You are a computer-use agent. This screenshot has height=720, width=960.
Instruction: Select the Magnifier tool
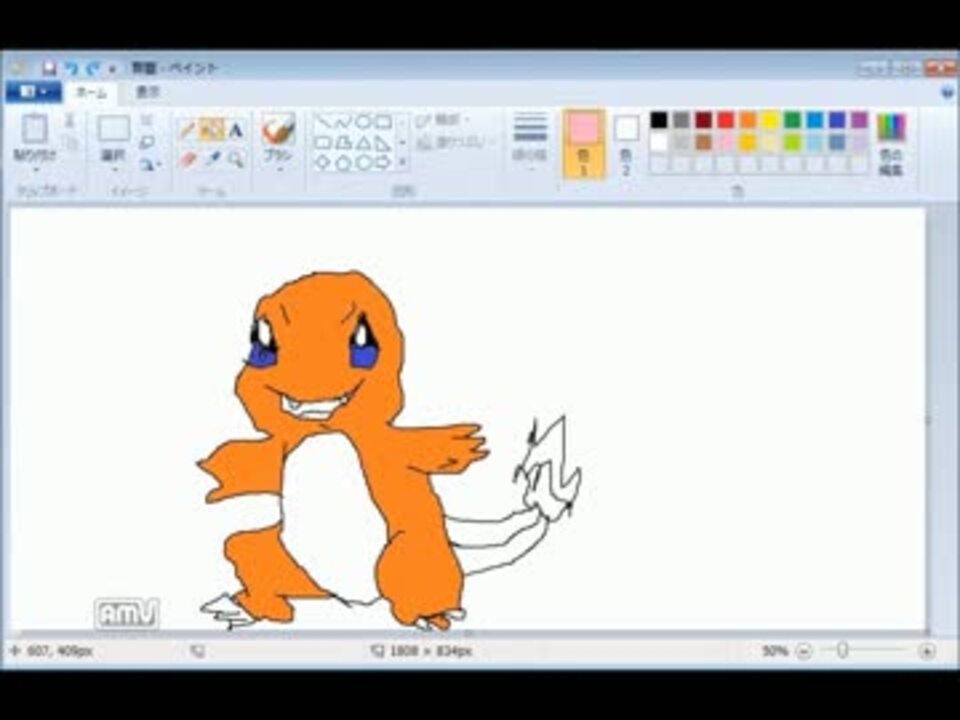coord(236,159)
